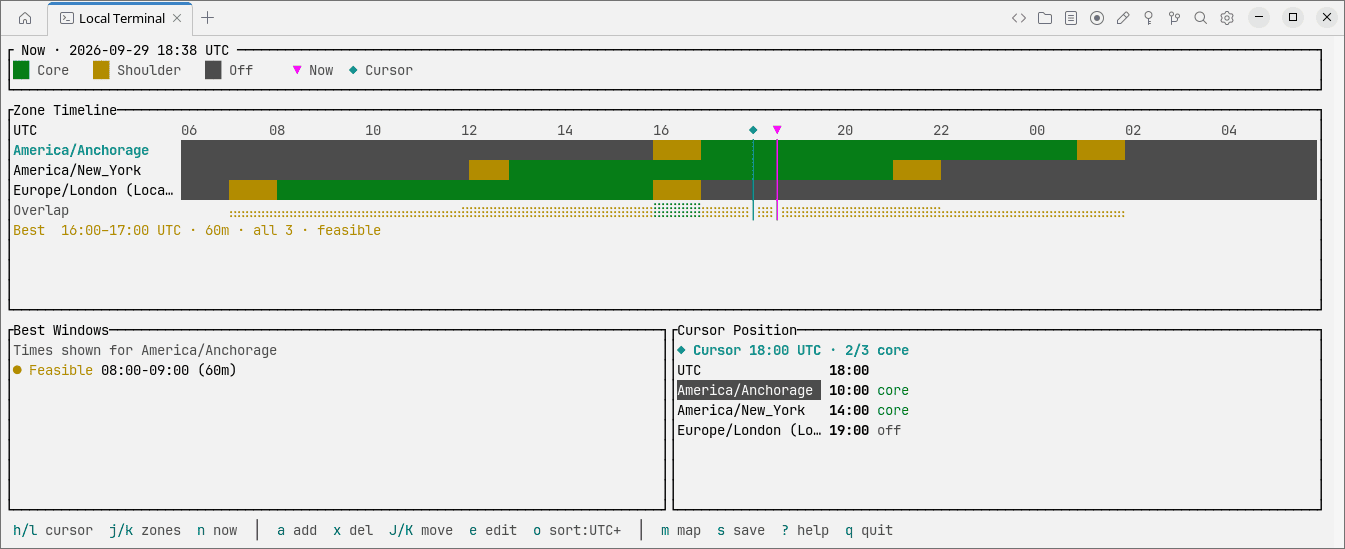Click the '? help' shortcut hint
The image size is (1345, 549).
click(805, 530)
